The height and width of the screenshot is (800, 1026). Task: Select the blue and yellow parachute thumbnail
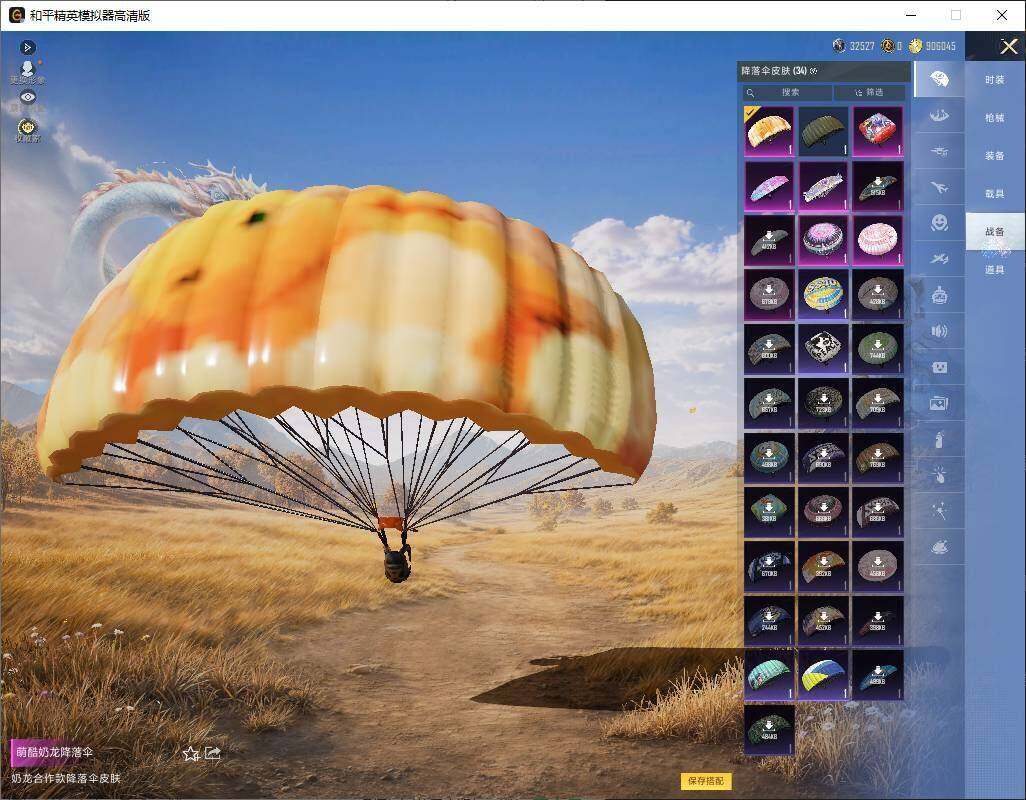(823, 675)
